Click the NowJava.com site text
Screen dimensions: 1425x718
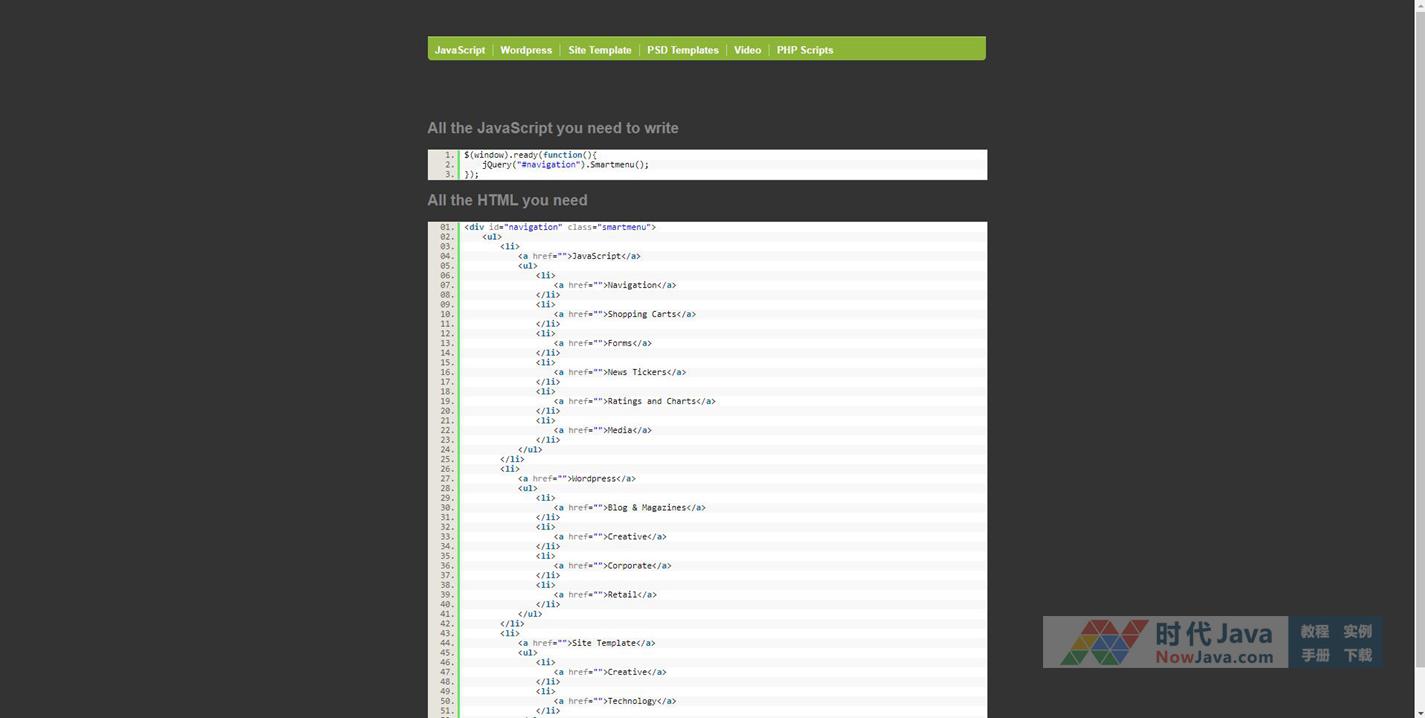coord(1214,657)
